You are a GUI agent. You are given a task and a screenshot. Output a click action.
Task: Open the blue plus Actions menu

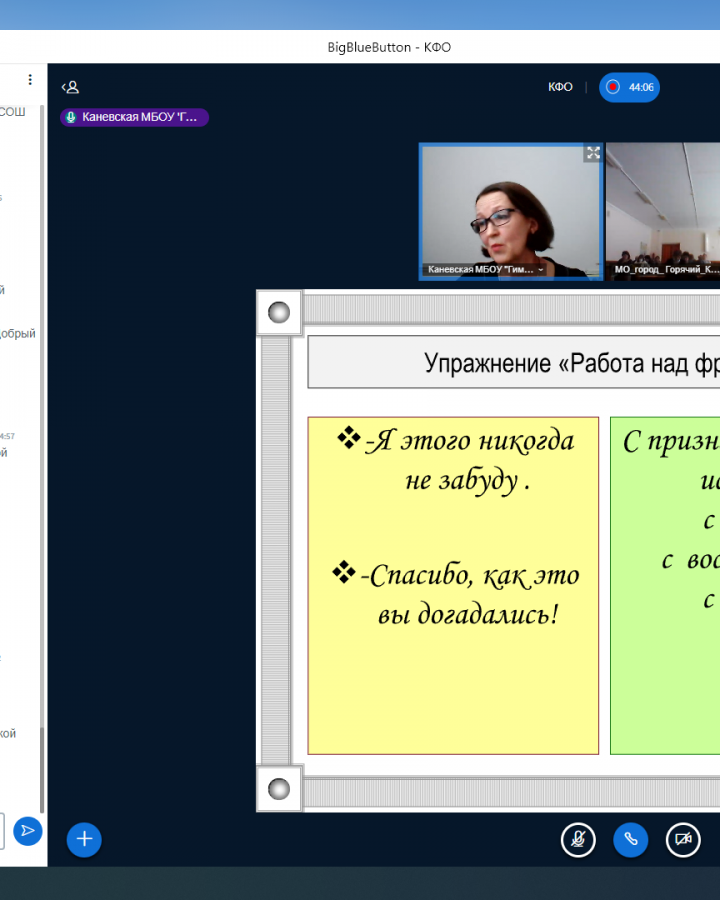(x=84, y=839)
